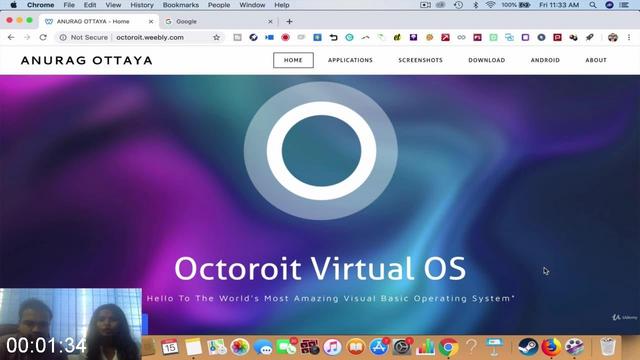Click the menu bar clock Fri 11:33 AM
The width and height of the screenshot is (640, 360).
click(x=559, y=5)
